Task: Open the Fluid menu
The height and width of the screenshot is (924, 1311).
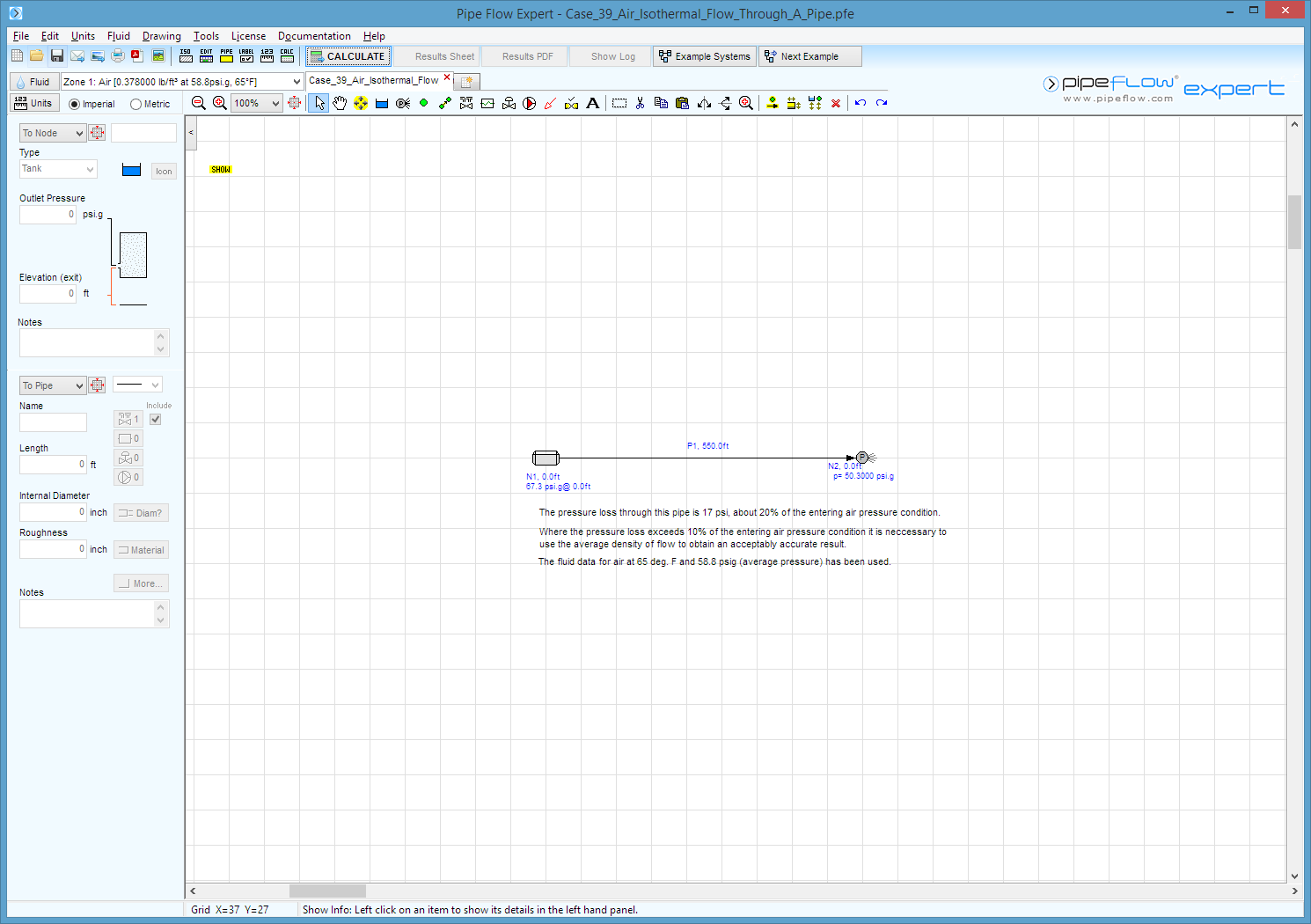Action: 119,36
